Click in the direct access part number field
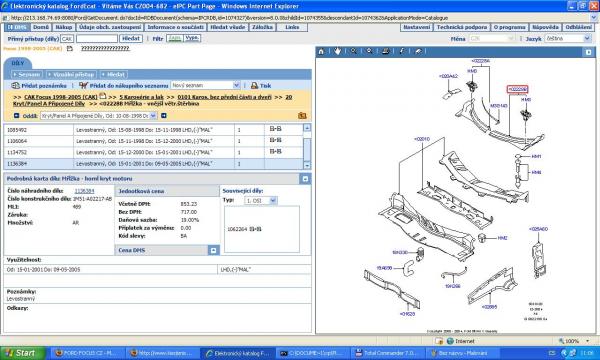600x360 pixels. [97, 39]
